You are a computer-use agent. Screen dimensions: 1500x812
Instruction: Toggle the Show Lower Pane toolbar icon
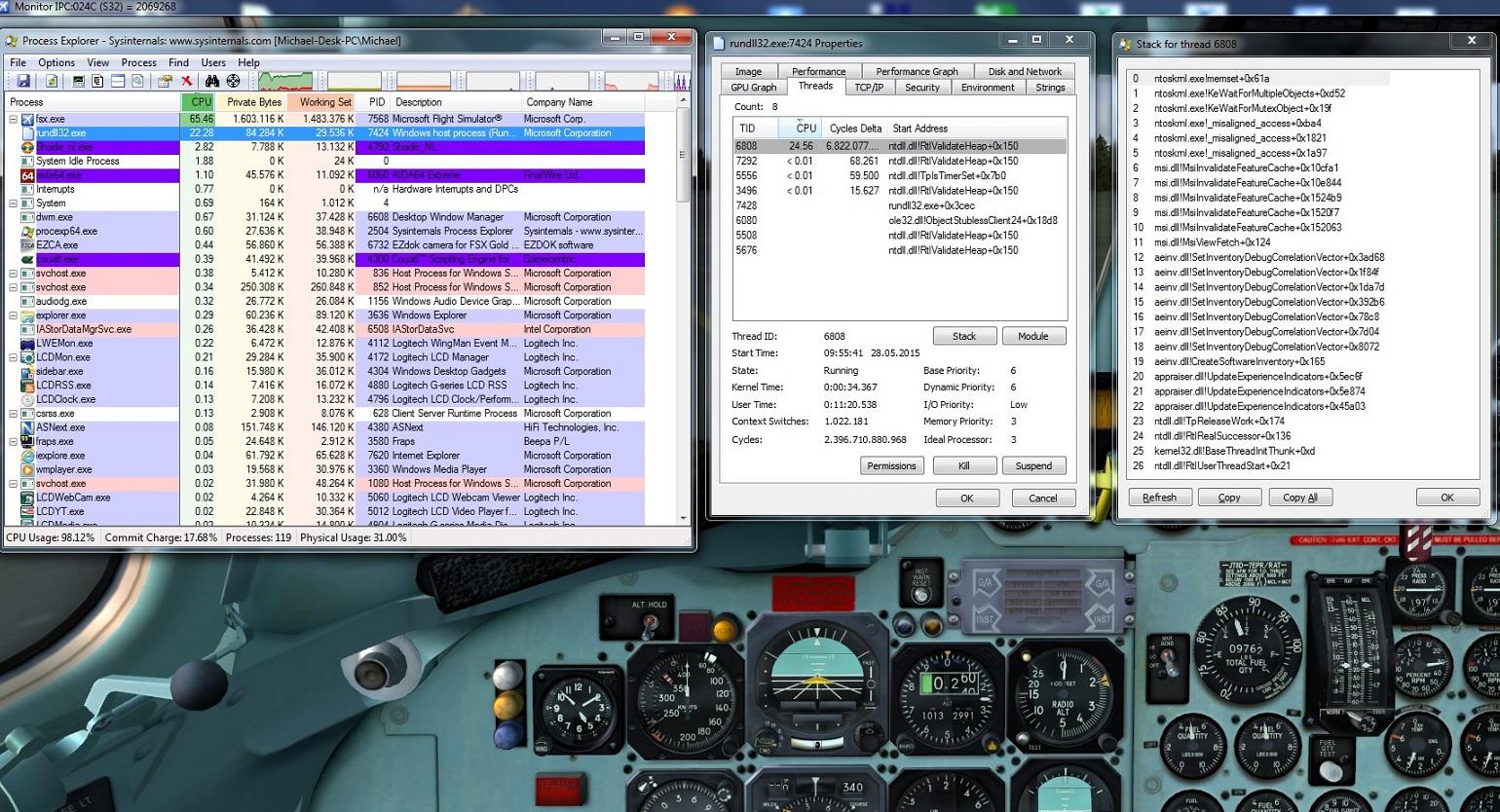[x=118, y=81]
